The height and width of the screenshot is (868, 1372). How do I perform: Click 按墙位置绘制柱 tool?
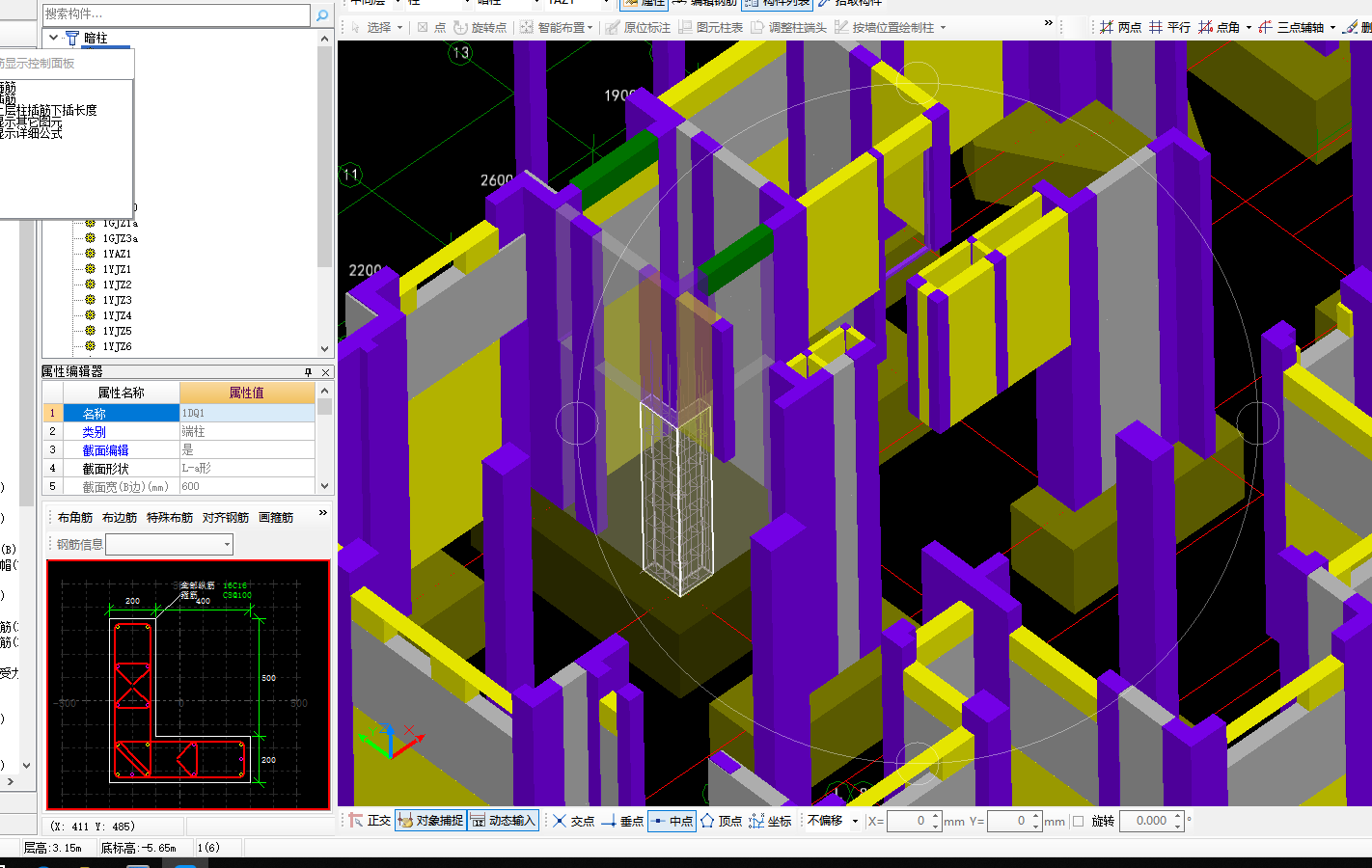coord(885,27)
